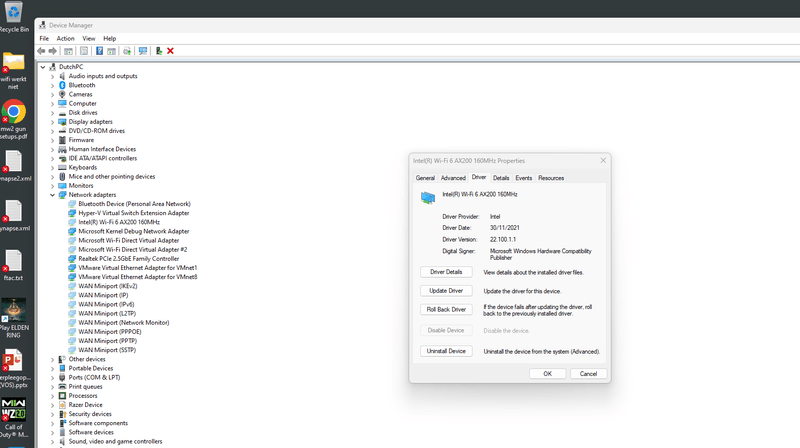Click the Uninstall Device button
Image resolution: width=800 pixels, height=448 pixels.
point(446,351)
